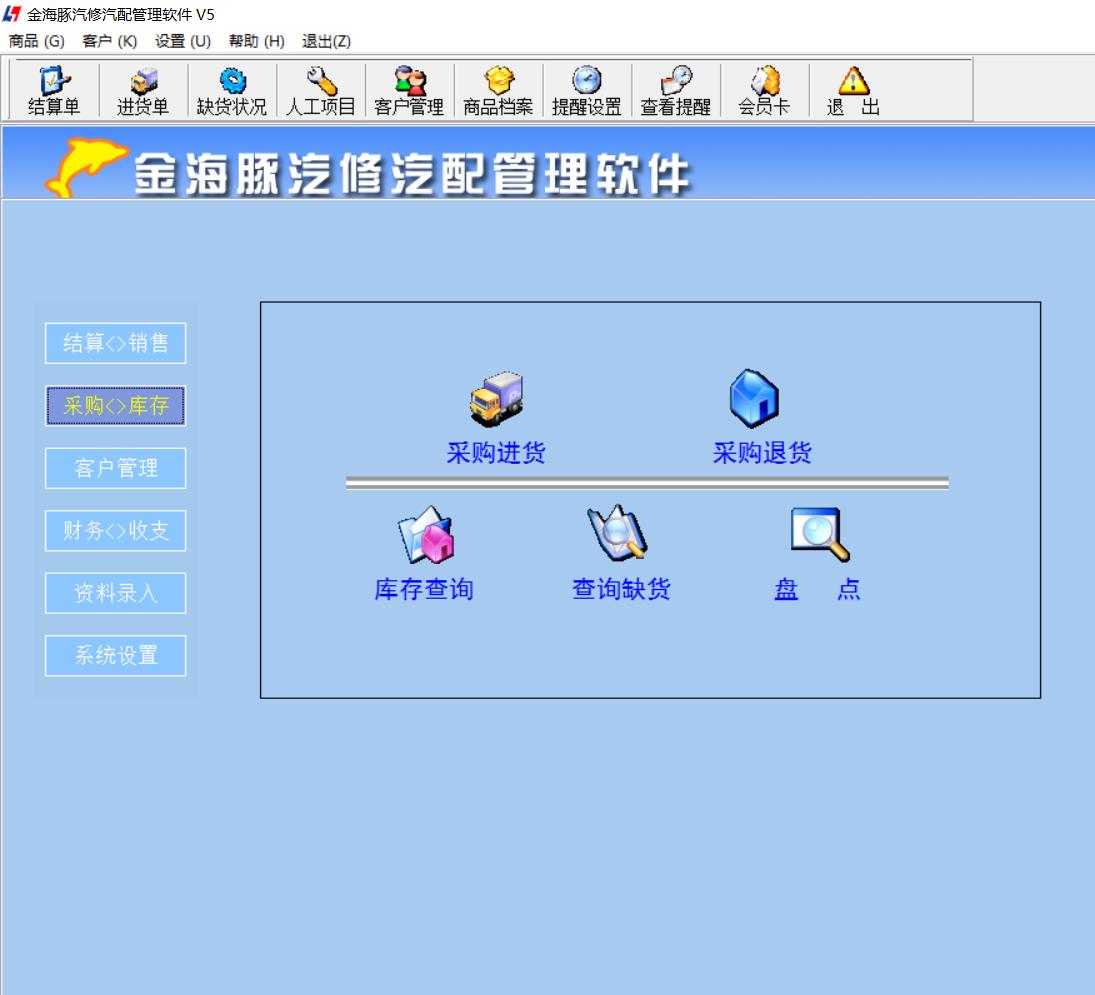
Task: Click the 查询缺货 magnifier icon
Action: (617, 533)
